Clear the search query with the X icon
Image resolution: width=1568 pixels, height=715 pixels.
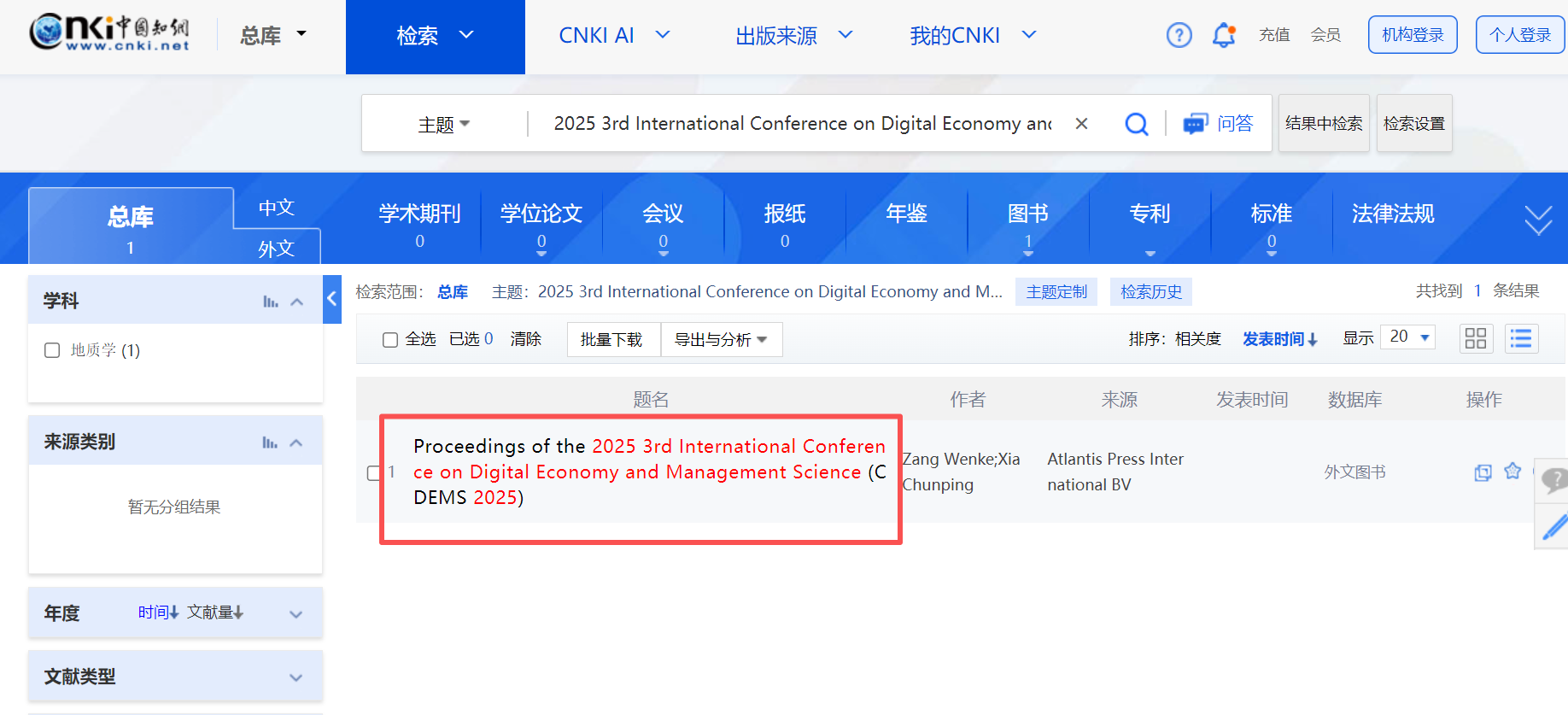[x=1081, y=124]
